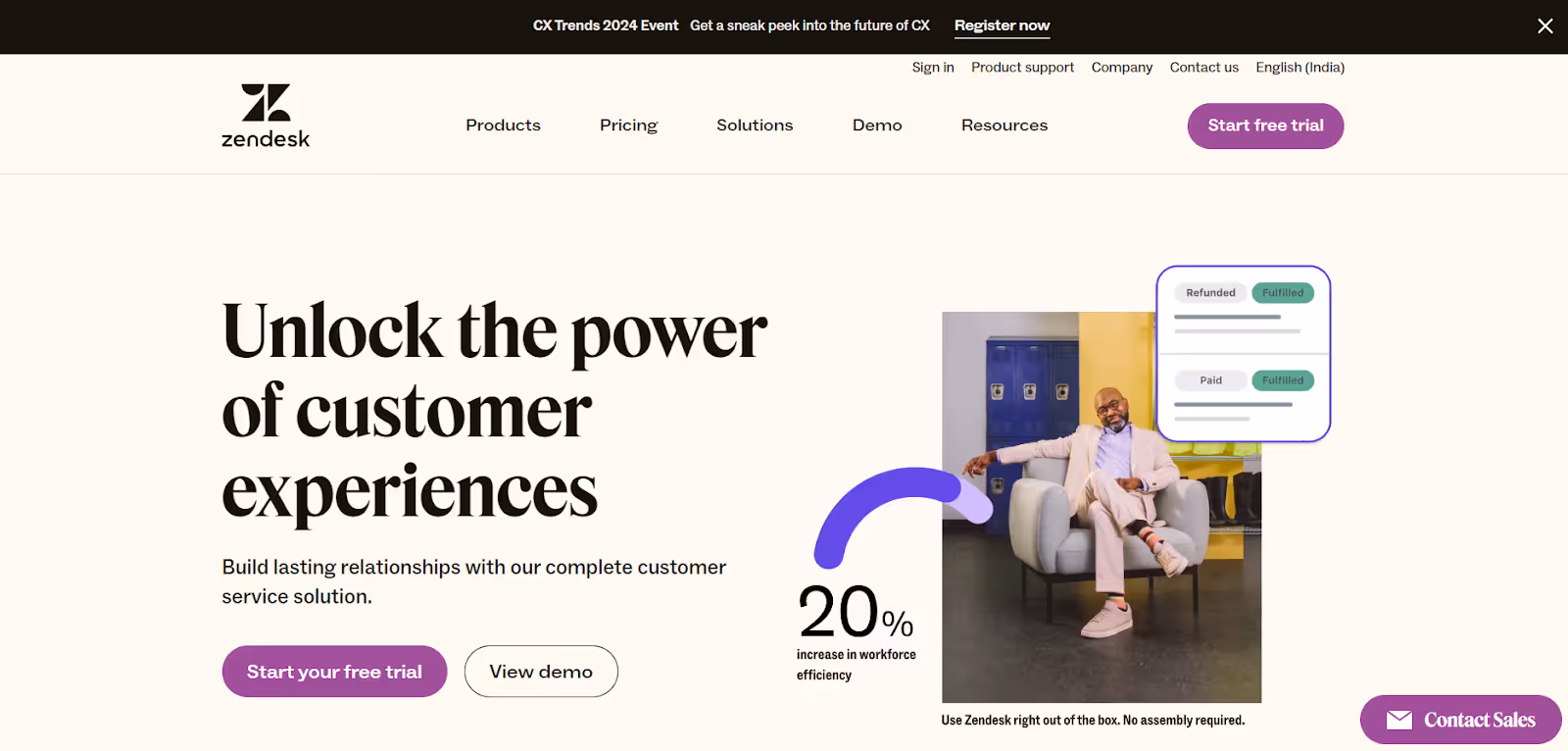Click the hero photo of seated man
The image size is (1568, 751).
1102,507
